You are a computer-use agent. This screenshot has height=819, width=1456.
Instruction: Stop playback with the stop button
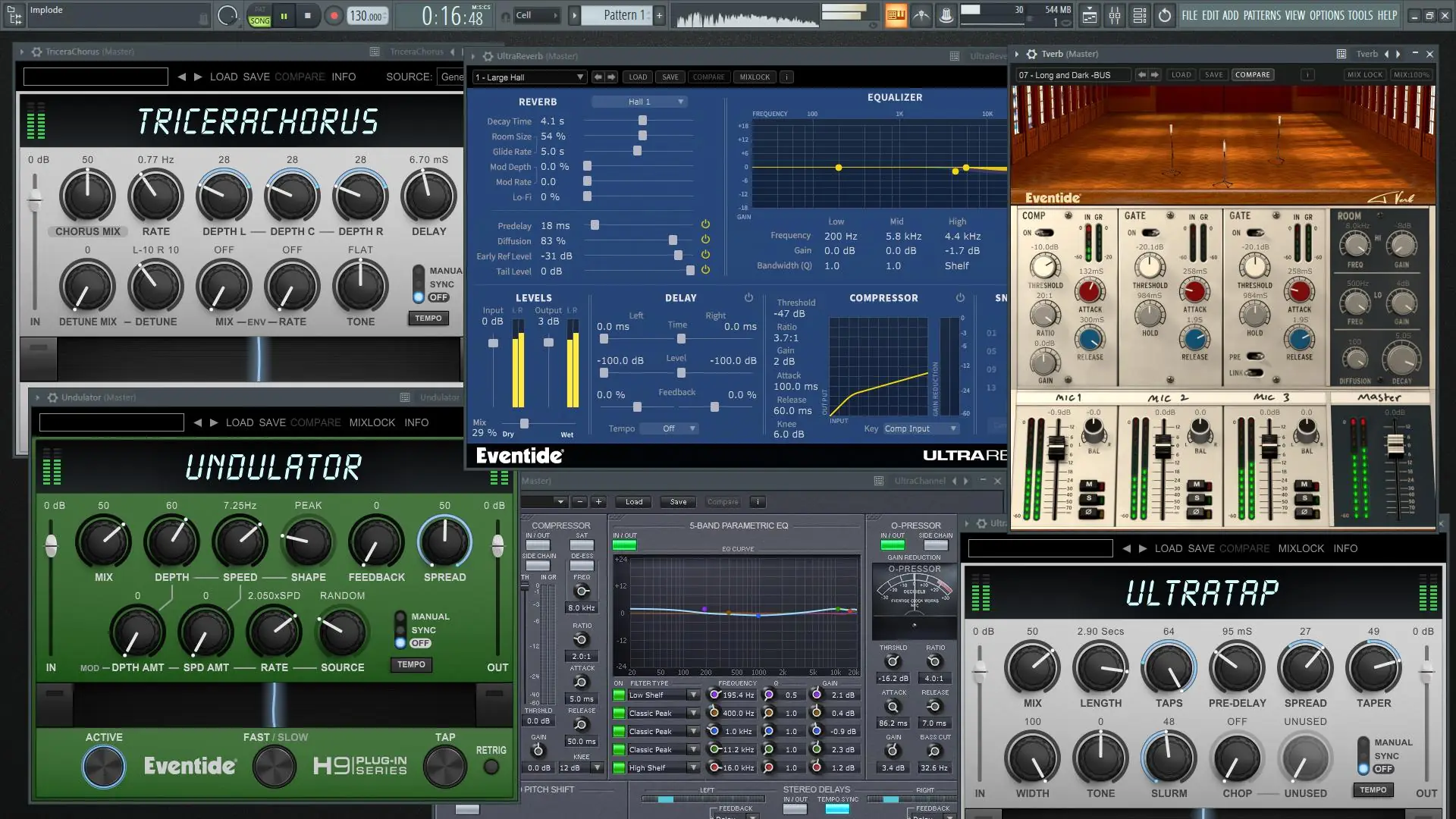pos(307,15)
